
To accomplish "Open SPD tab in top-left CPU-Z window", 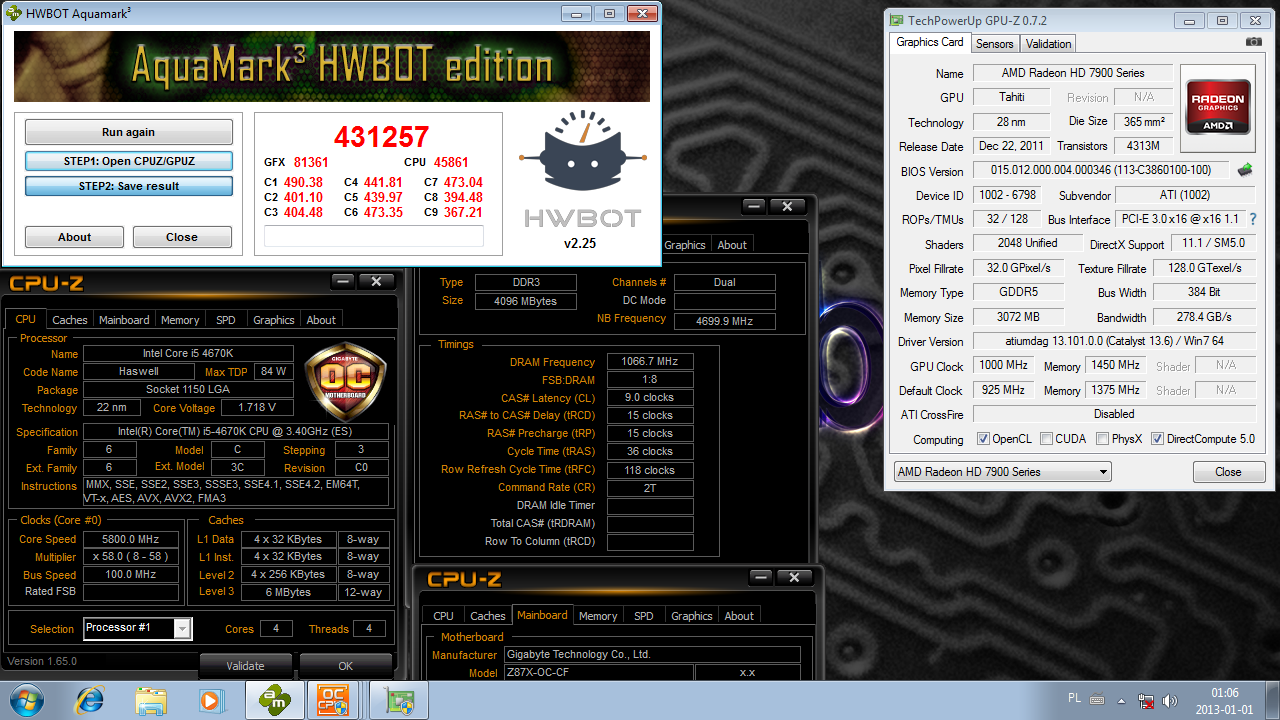I will click(226, 320).
